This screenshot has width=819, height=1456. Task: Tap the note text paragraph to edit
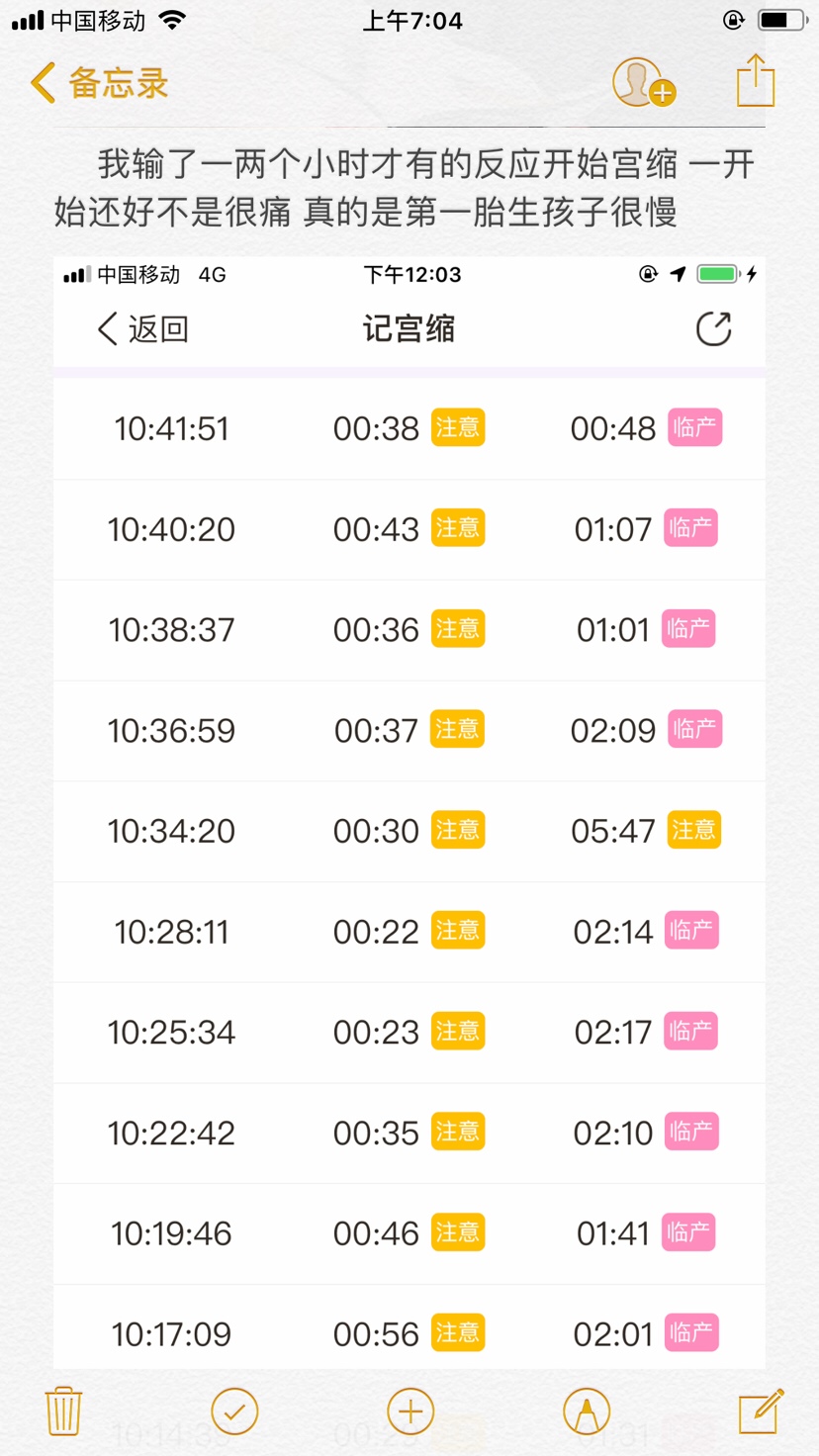[405, 188]
